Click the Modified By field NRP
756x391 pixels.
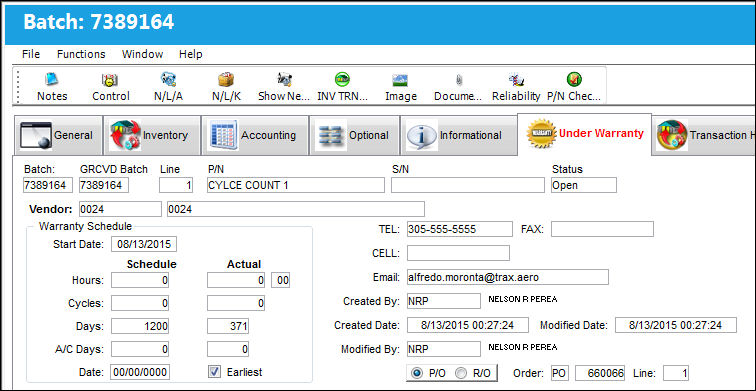click(x=444, y=349)
